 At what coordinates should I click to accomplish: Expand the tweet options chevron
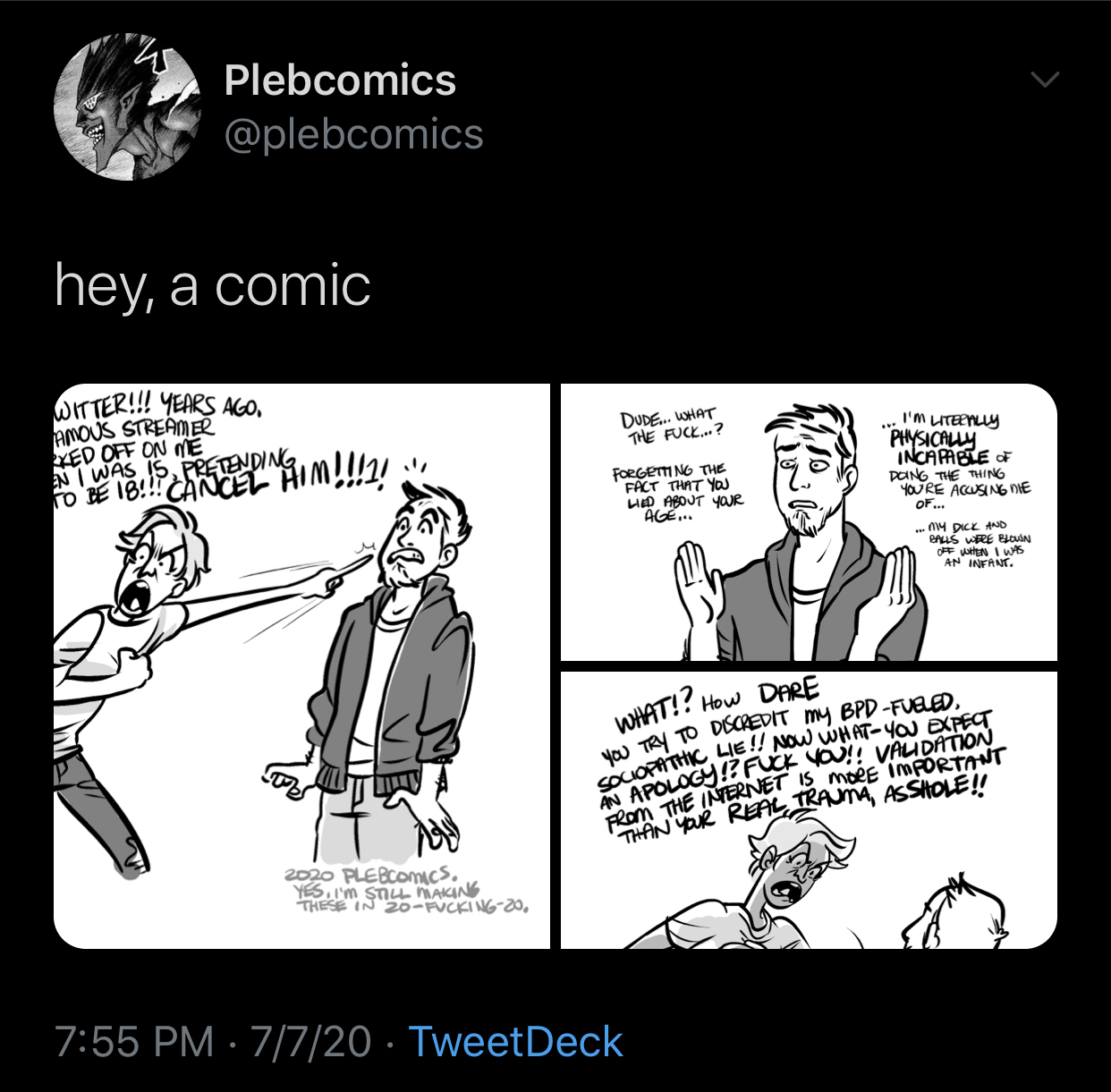[x=1045, y=80]
